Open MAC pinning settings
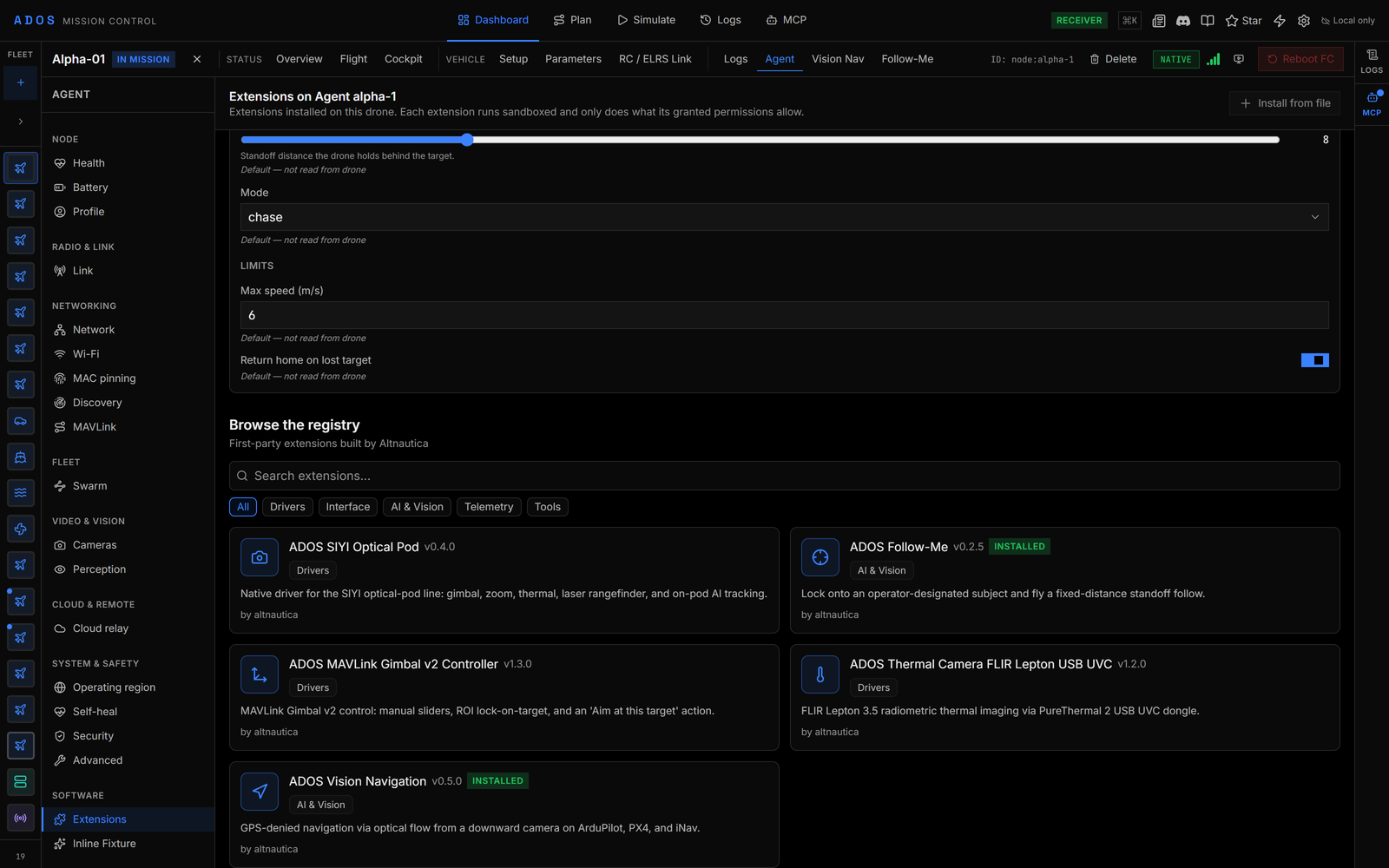The width and height of the screenshot is (1389, 868). [x=128, y=378]
